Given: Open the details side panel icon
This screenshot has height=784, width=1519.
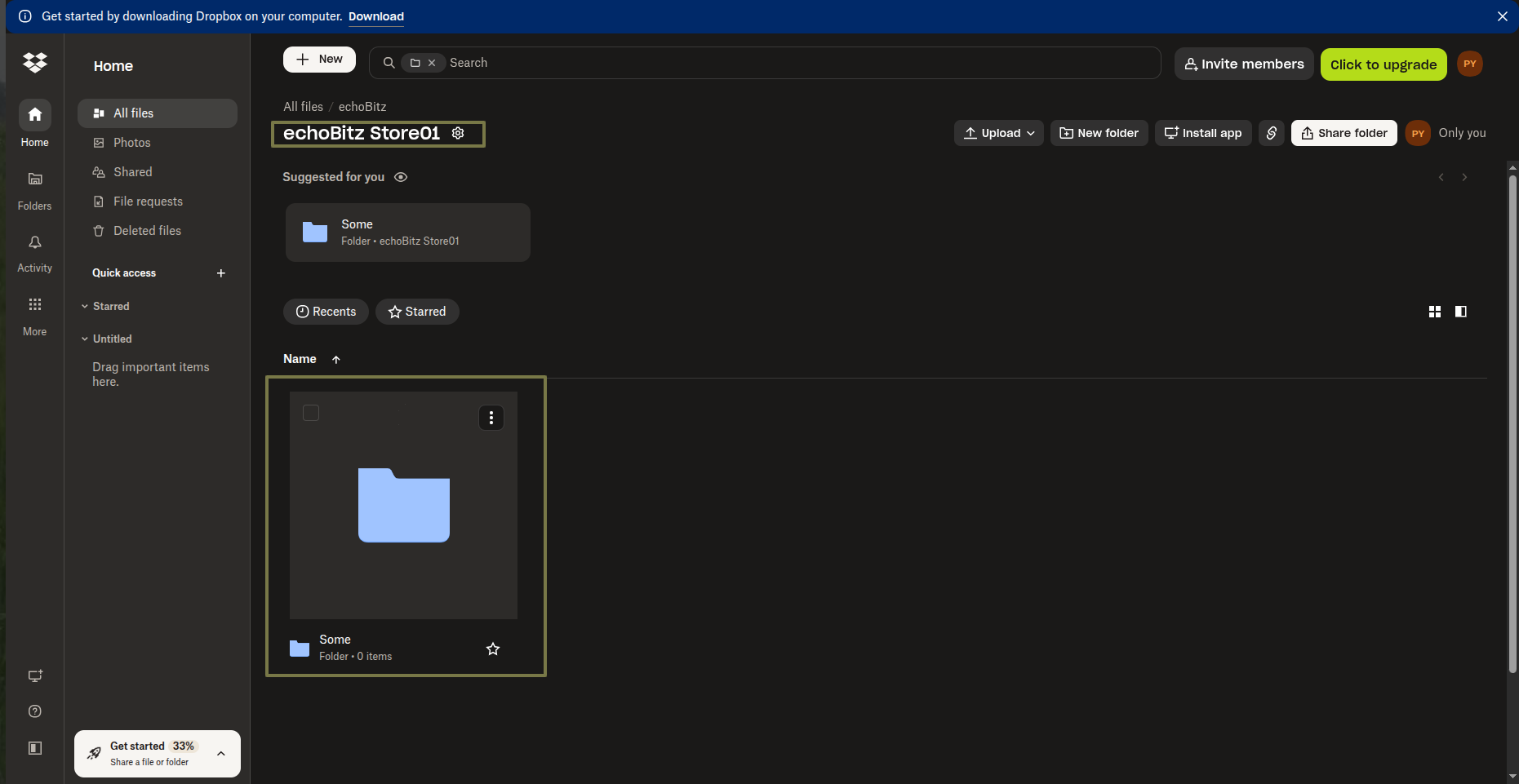Looking at the screenshot, I should [1461, 312].
